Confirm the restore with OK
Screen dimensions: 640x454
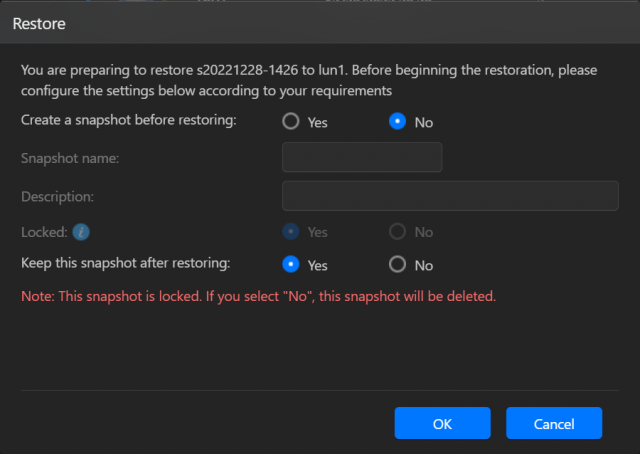tap(442, 423)
